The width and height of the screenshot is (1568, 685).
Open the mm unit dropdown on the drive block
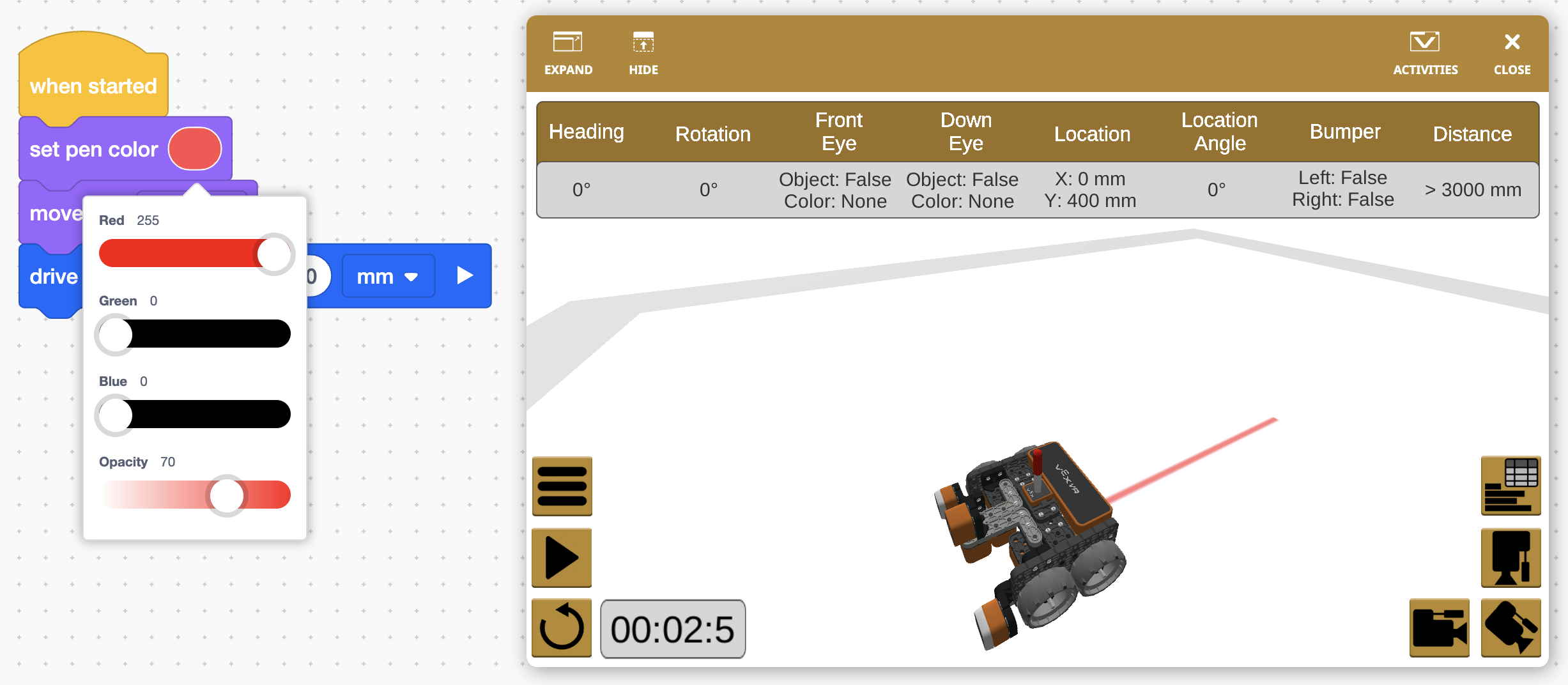coord(388,276)
